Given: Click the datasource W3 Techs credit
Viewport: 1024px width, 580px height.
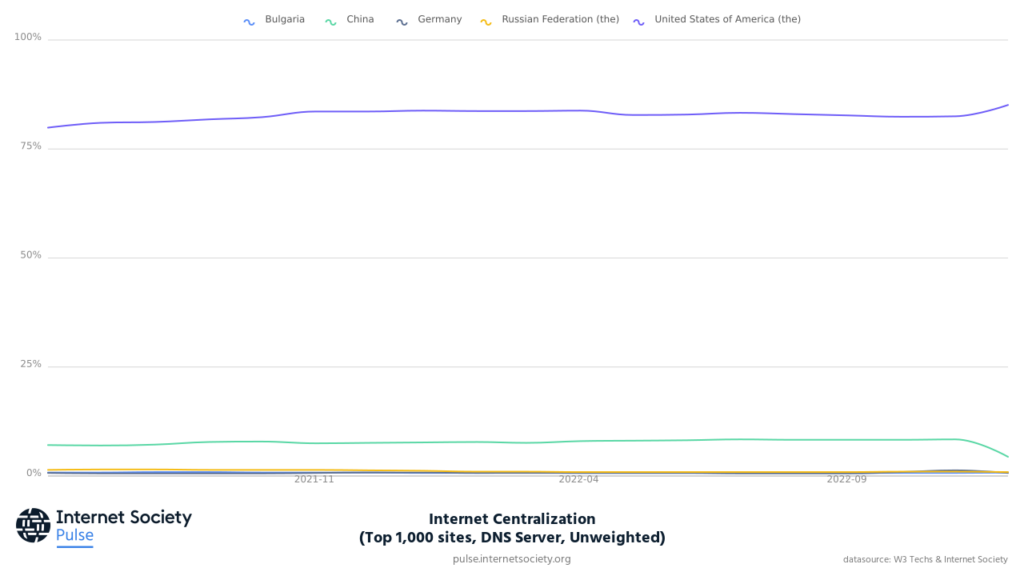Looking at the screenshot, I should click(925, 560).
